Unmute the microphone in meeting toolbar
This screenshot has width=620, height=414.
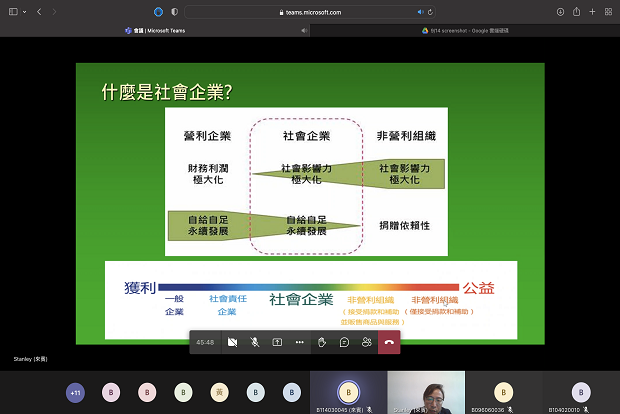click(254, 342)
